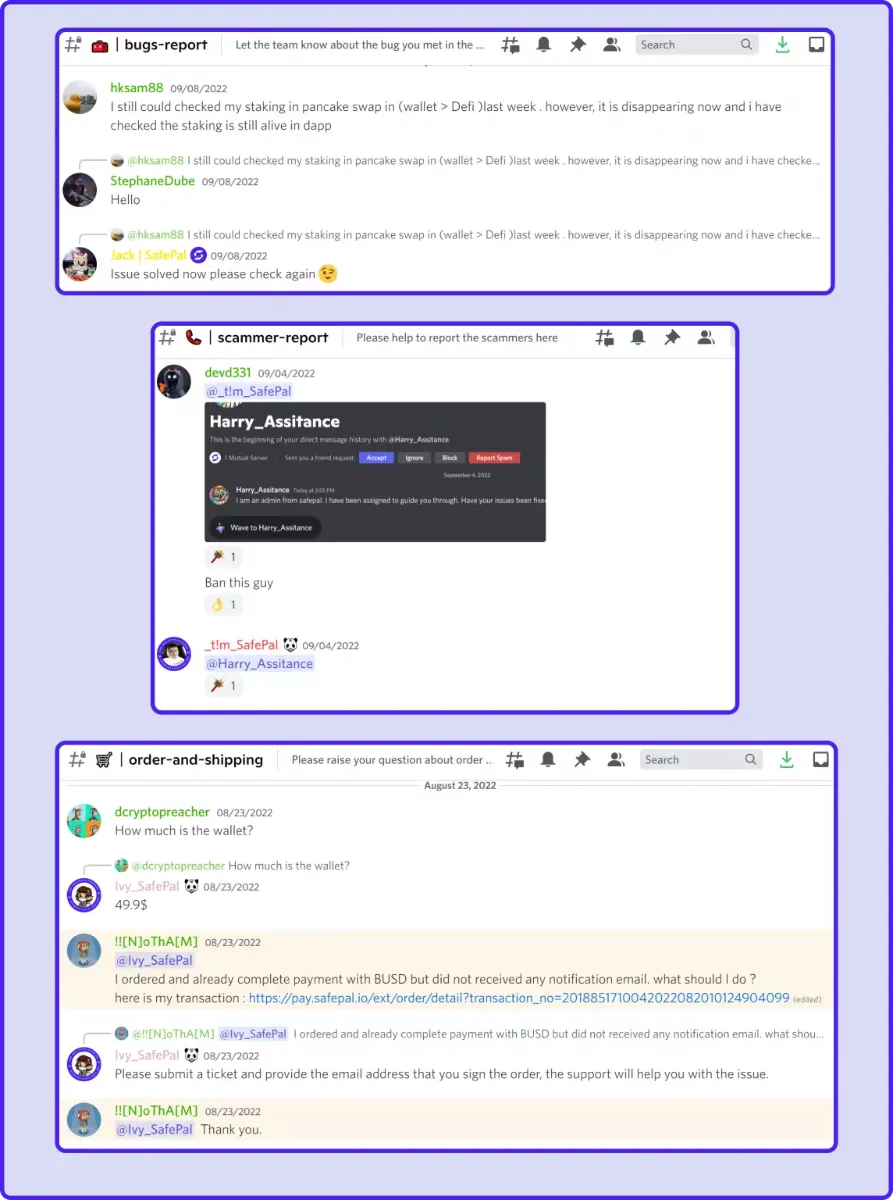The height and width of the screenshot is (1200, 893).
Task: Open threads icon in scammer-report header
Action: click(x=605, y=338)
